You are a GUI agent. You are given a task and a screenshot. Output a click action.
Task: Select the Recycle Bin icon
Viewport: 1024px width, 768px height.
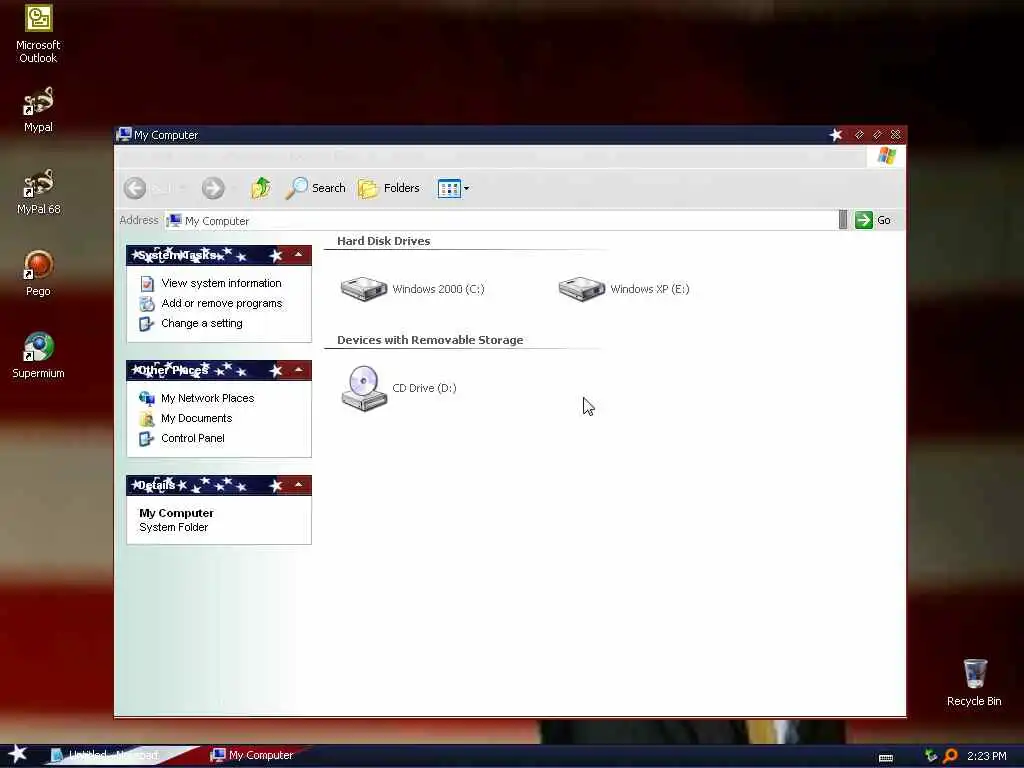point(974,682)
